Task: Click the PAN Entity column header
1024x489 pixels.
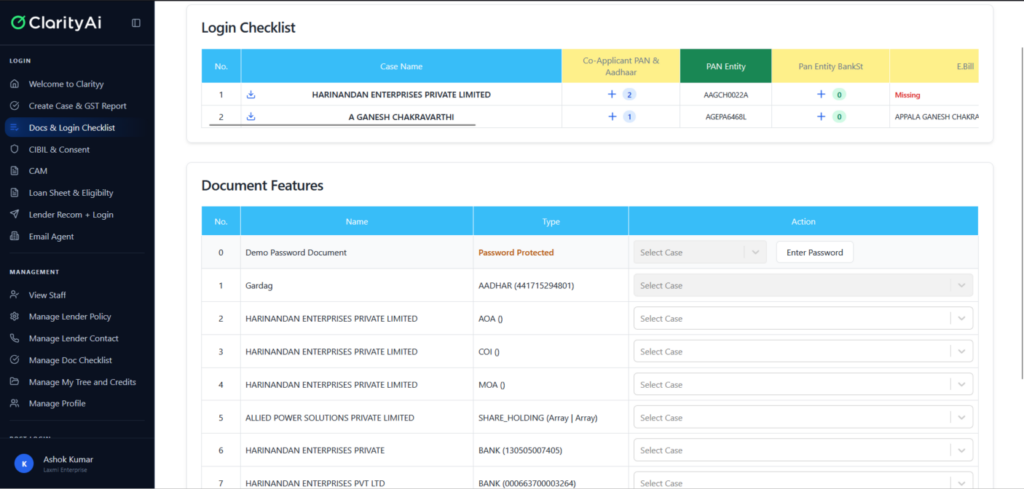Action: point(725,66)
